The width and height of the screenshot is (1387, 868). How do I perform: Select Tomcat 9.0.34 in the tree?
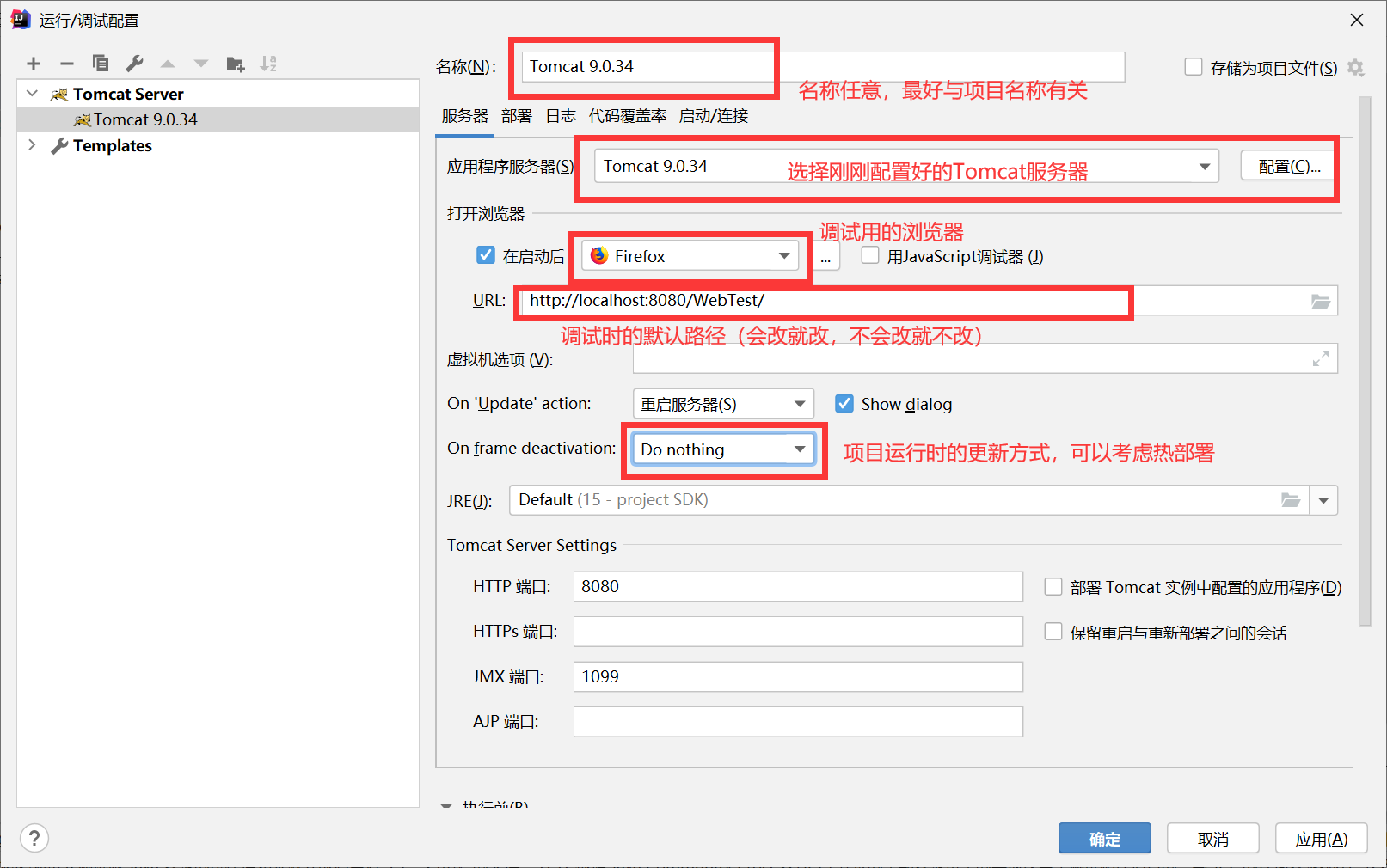click(x=144, y=119)
